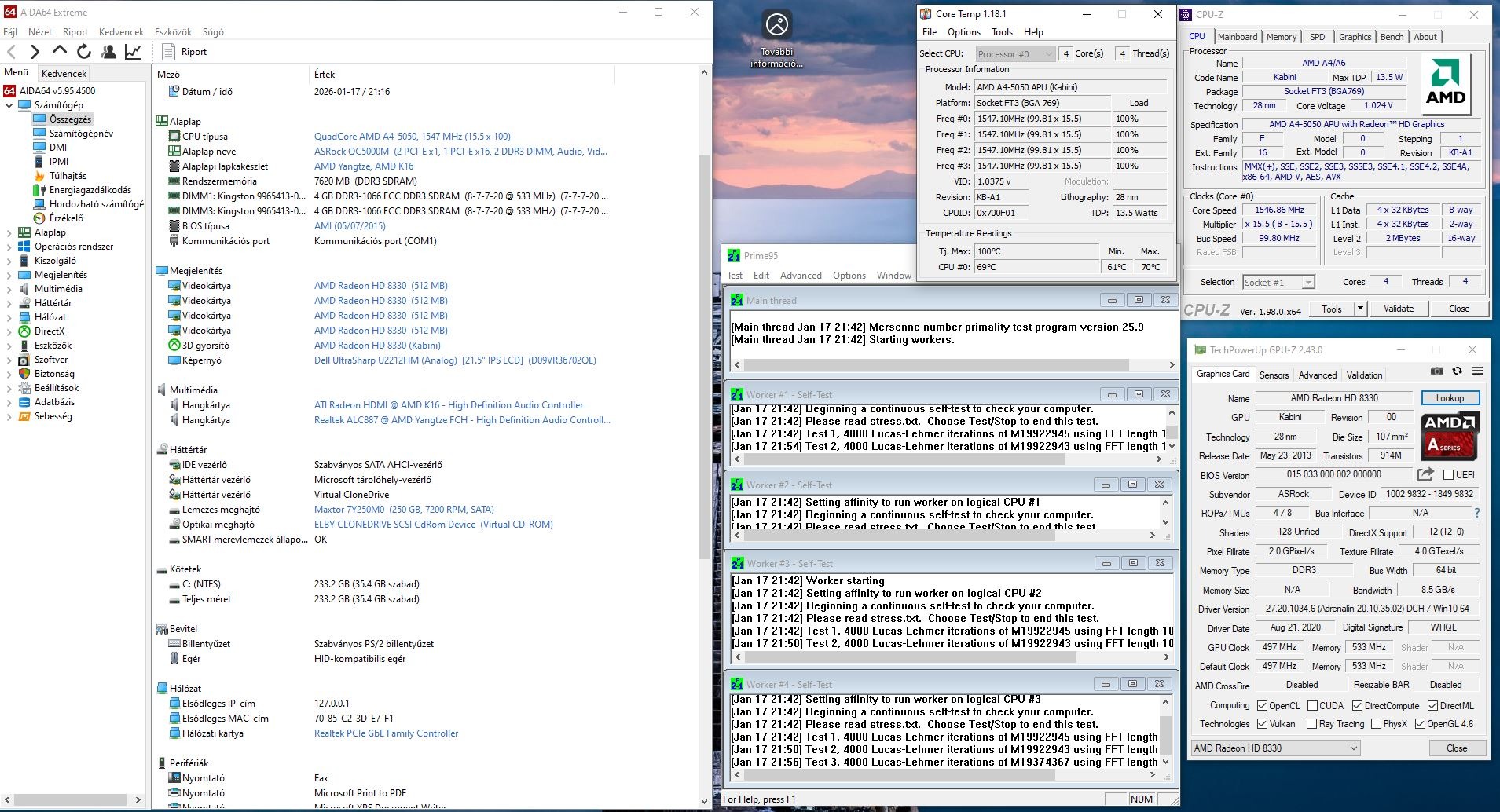Viewport: 1500px width, 812px height.
Task: Expand the Multimédia tree node in AIDA64
Action: (9, 289)
